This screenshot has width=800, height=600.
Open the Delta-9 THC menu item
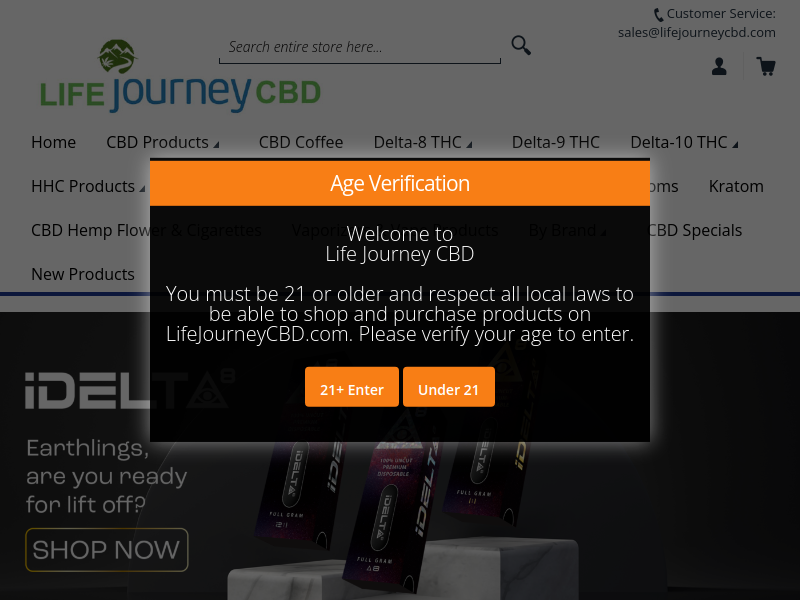pyautogui.click(x=556, y=142)
